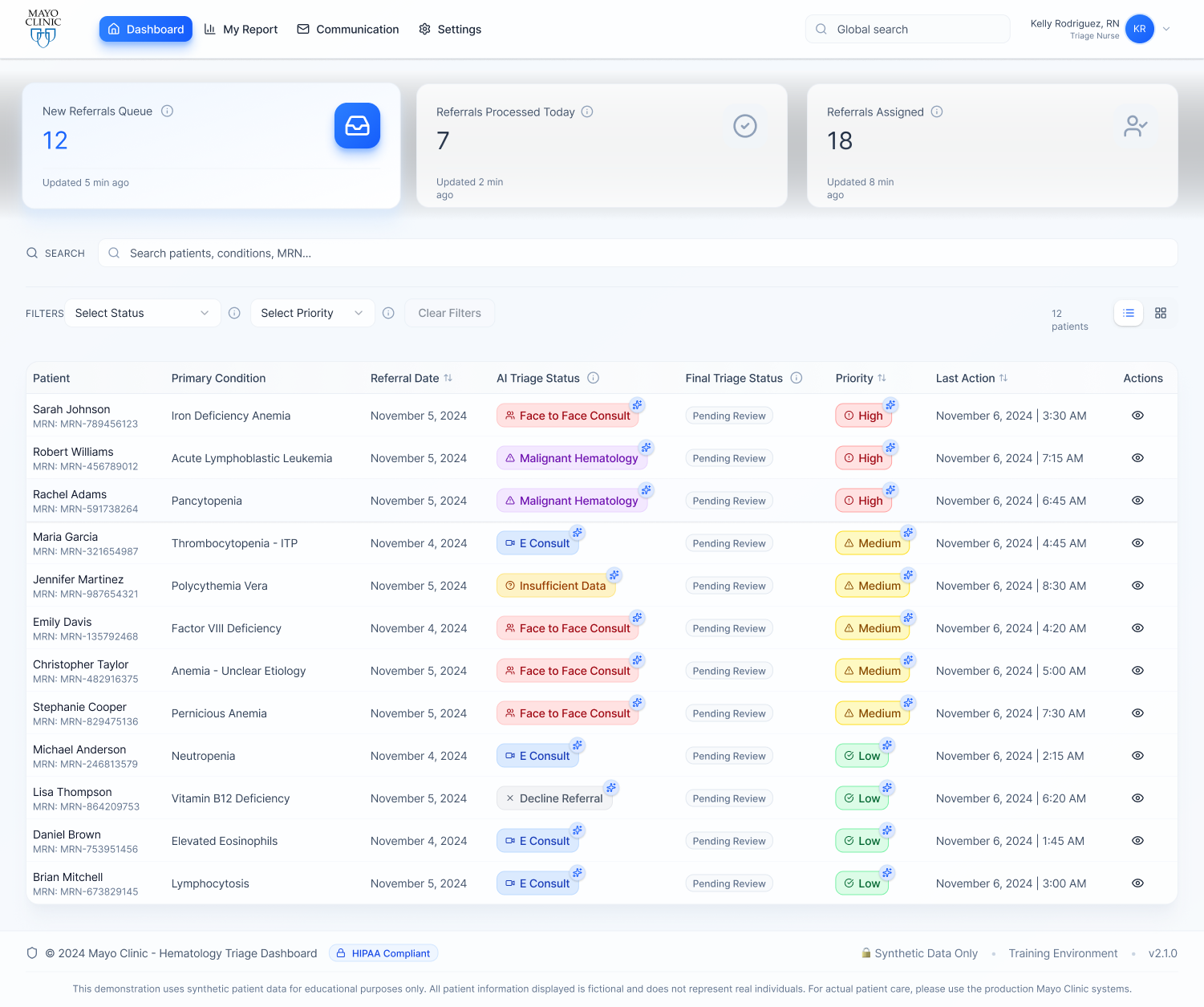Click High priority badge for Rachel Adams

coord(863,501)
